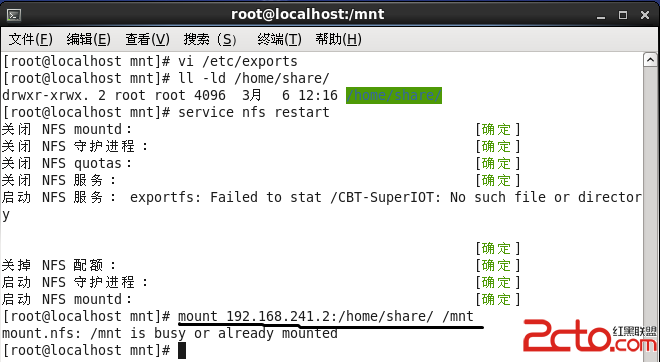Screen dimensions: 660x362
Task: Click the 'service nfs restart' command
Action: 253,112
